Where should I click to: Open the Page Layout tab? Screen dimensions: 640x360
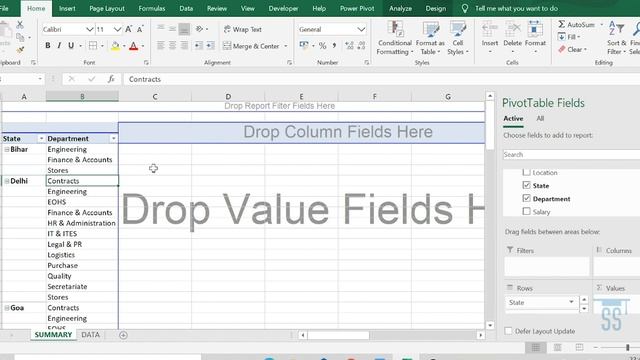(107, 9)
